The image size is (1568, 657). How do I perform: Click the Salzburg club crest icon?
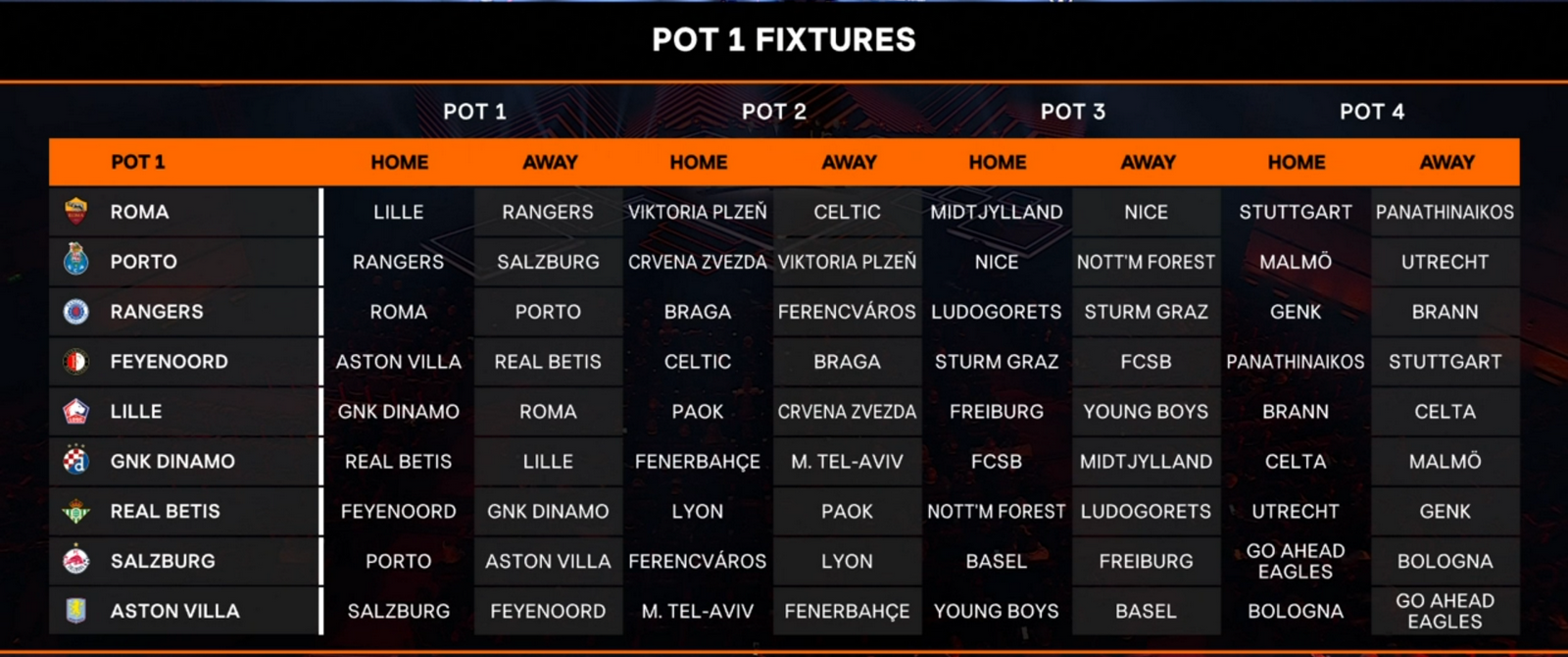pyautogui.click(x=75, y=561)
